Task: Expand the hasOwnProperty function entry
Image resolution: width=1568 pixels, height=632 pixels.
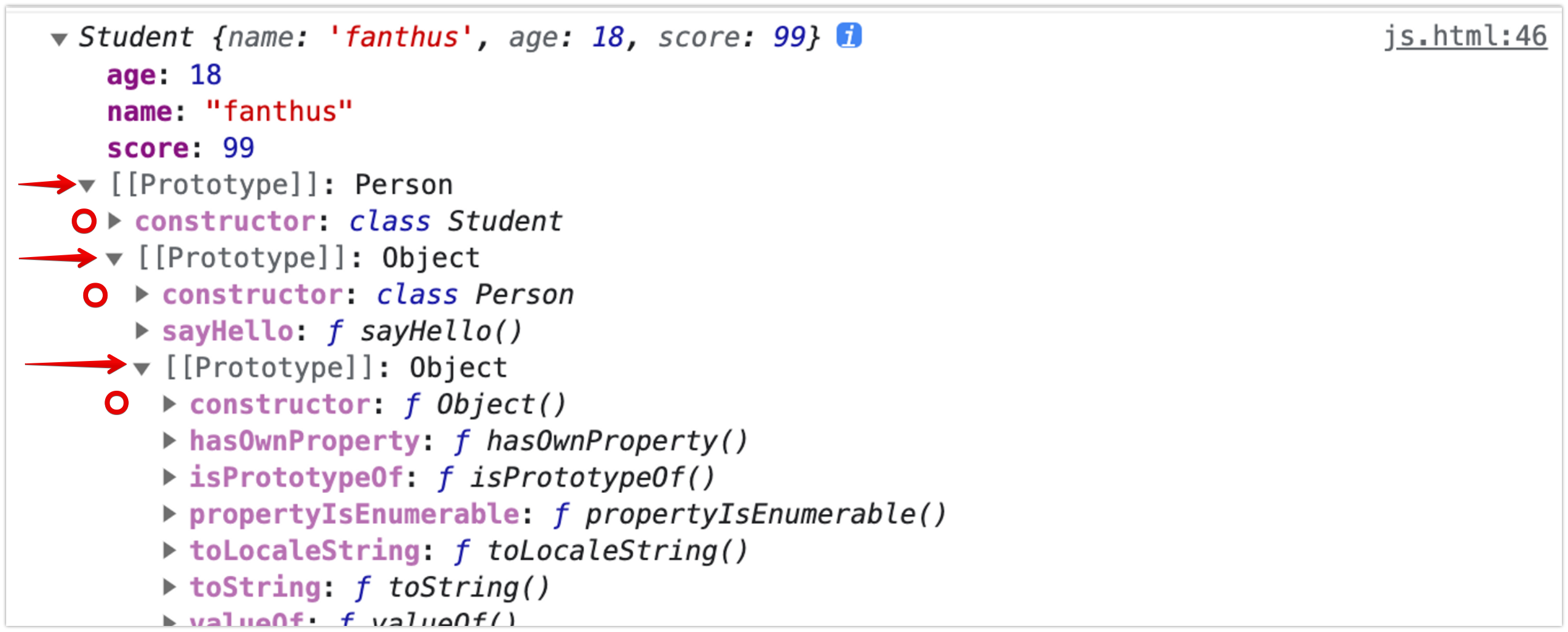Action: pos(169,441)
